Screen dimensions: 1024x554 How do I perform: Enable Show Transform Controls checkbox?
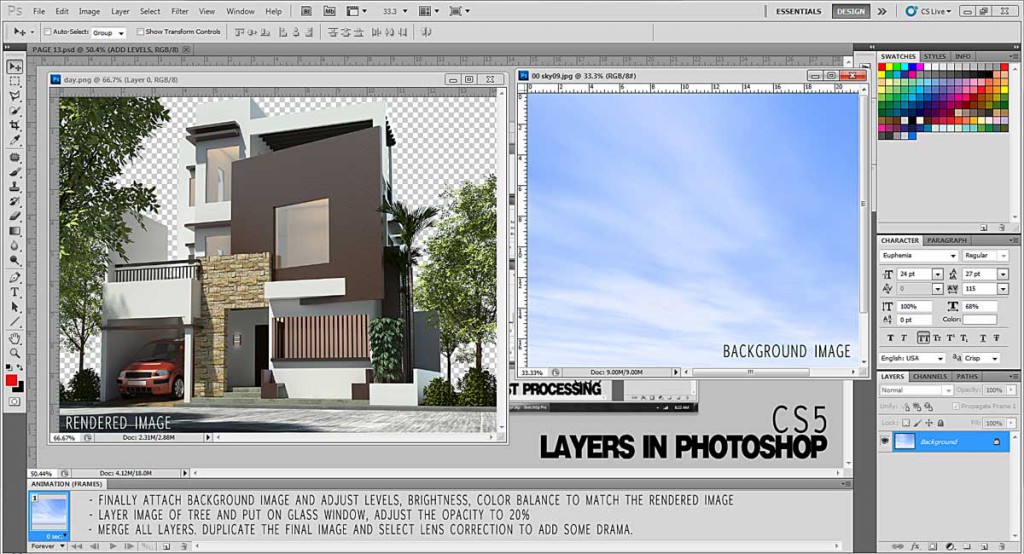[x=140, y=31]
